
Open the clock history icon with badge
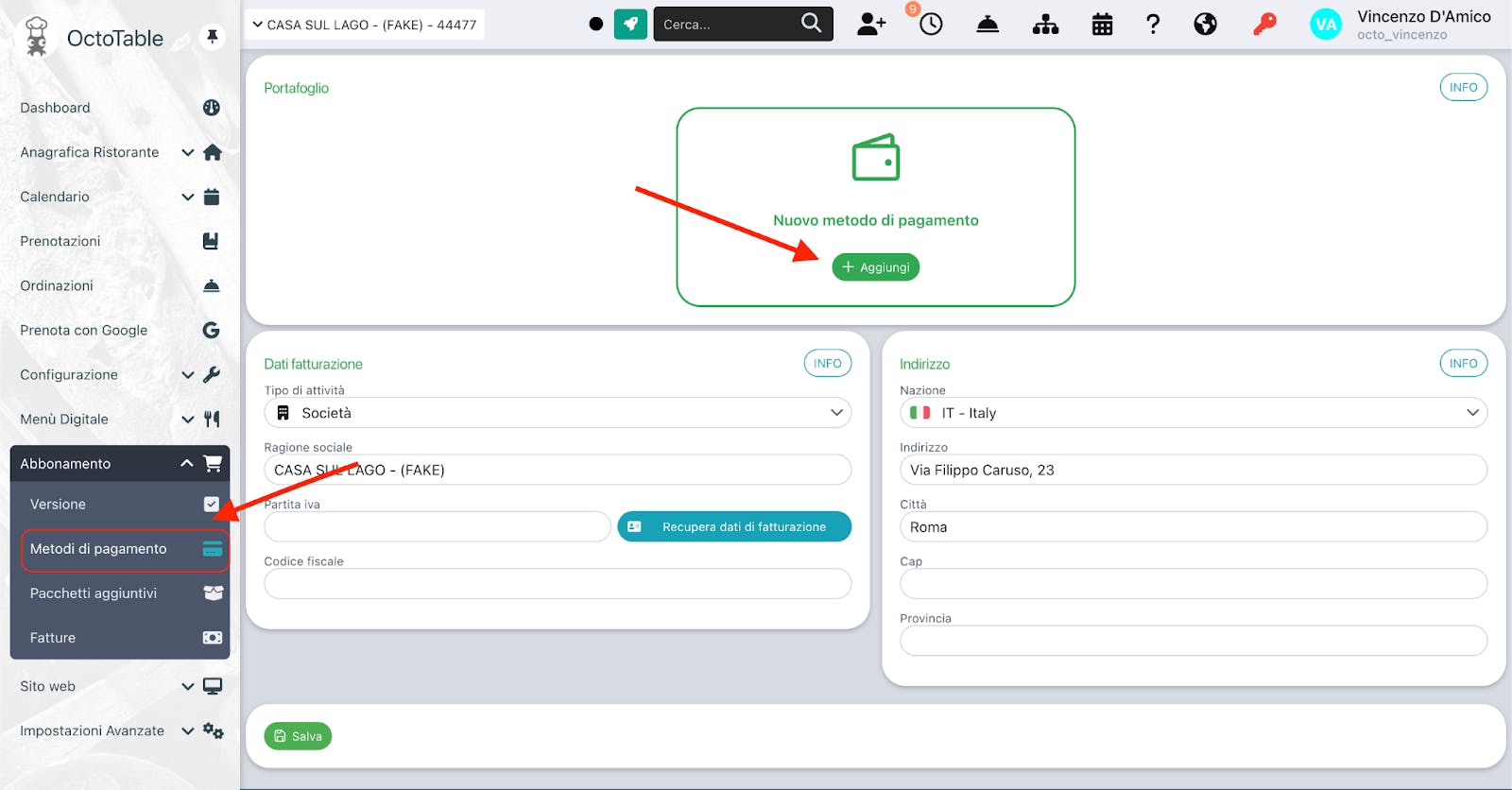click(x=930, y=24)
